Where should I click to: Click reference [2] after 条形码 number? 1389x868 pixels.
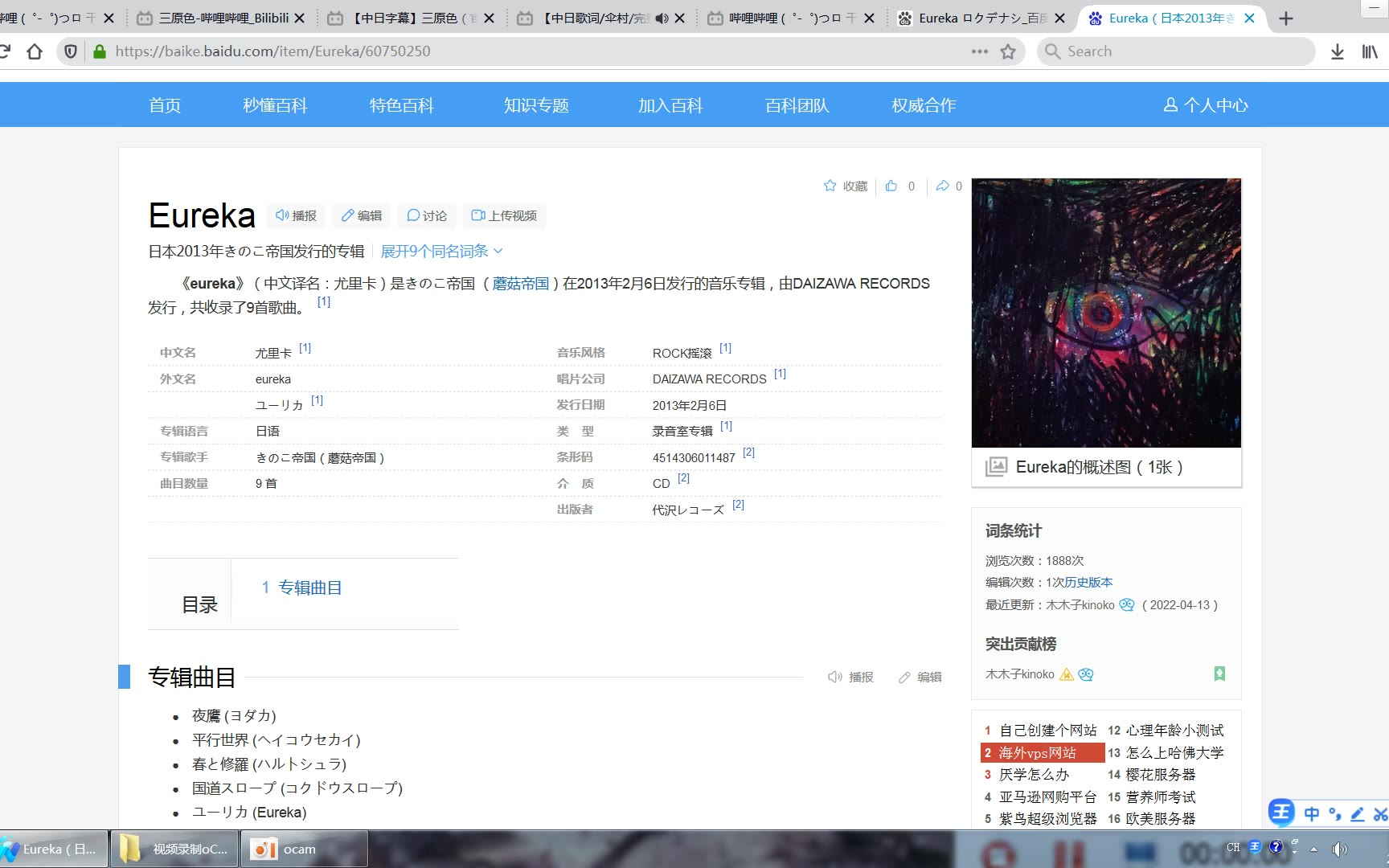point(748,452)
